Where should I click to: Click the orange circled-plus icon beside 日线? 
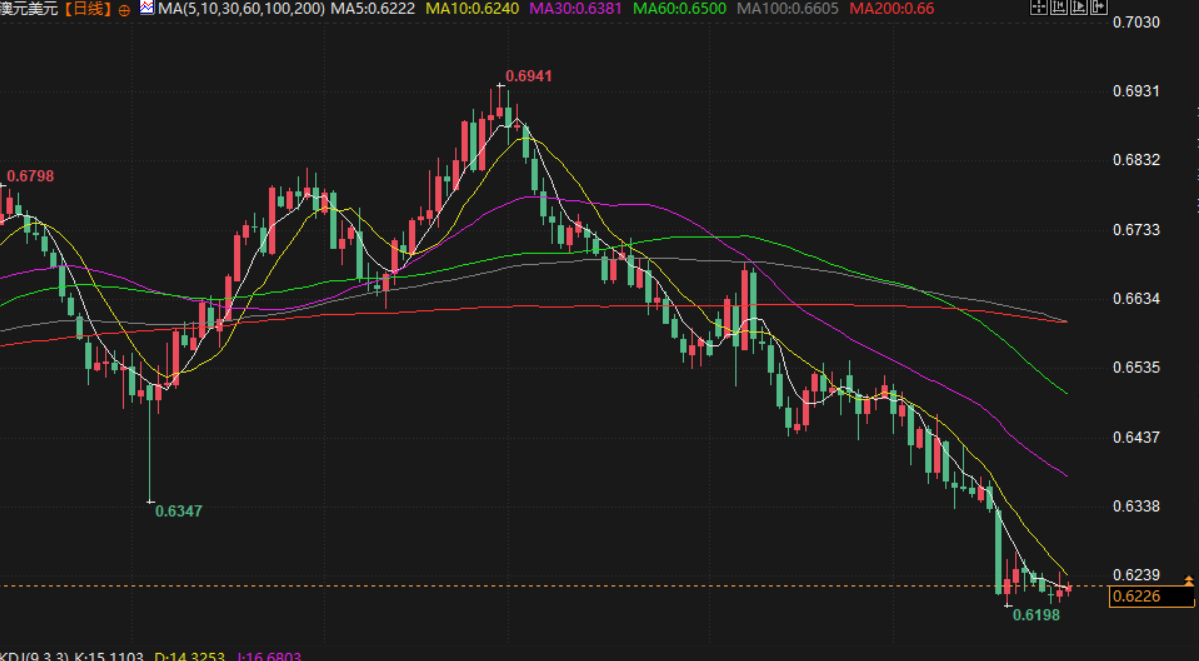tap(124, 9)
